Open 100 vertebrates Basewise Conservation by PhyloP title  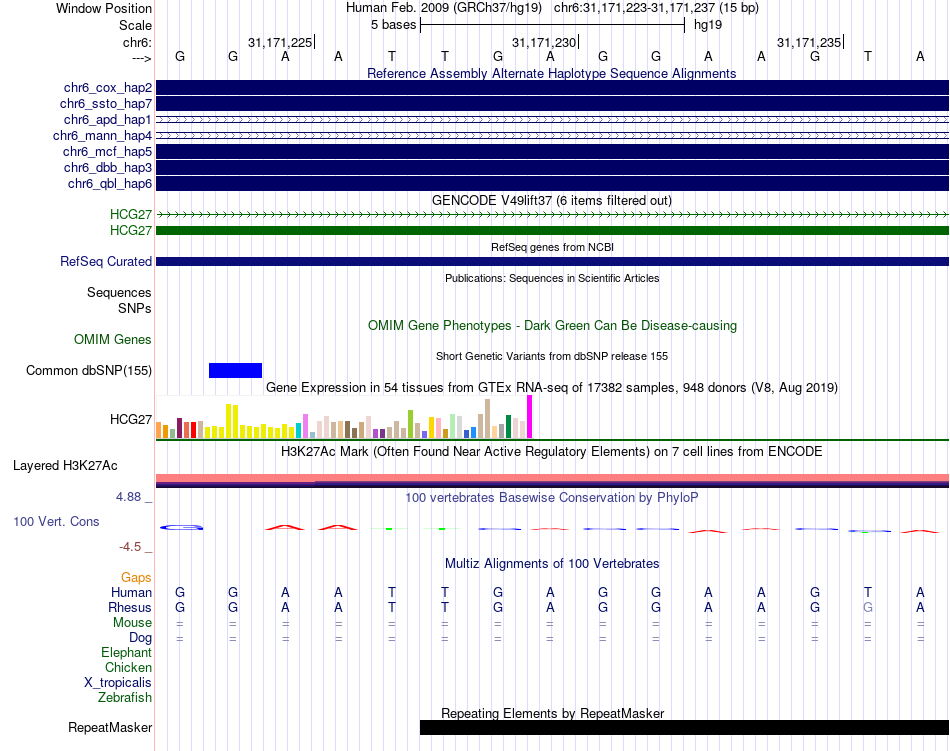[552, 498]
